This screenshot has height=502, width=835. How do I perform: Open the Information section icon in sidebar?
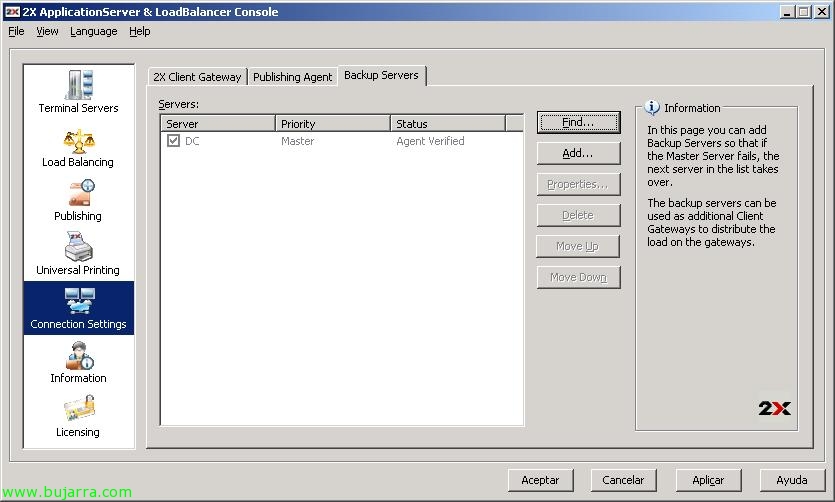pos(79,356)
